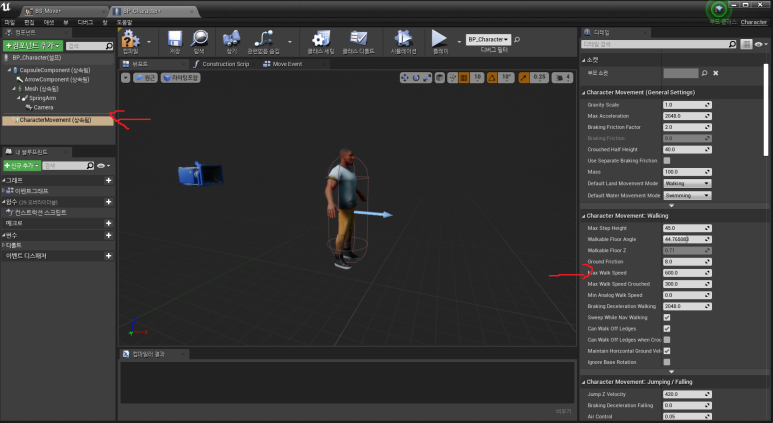Click the Play arrow in toolbar
The image size is (773, 423).
(439, 38)
